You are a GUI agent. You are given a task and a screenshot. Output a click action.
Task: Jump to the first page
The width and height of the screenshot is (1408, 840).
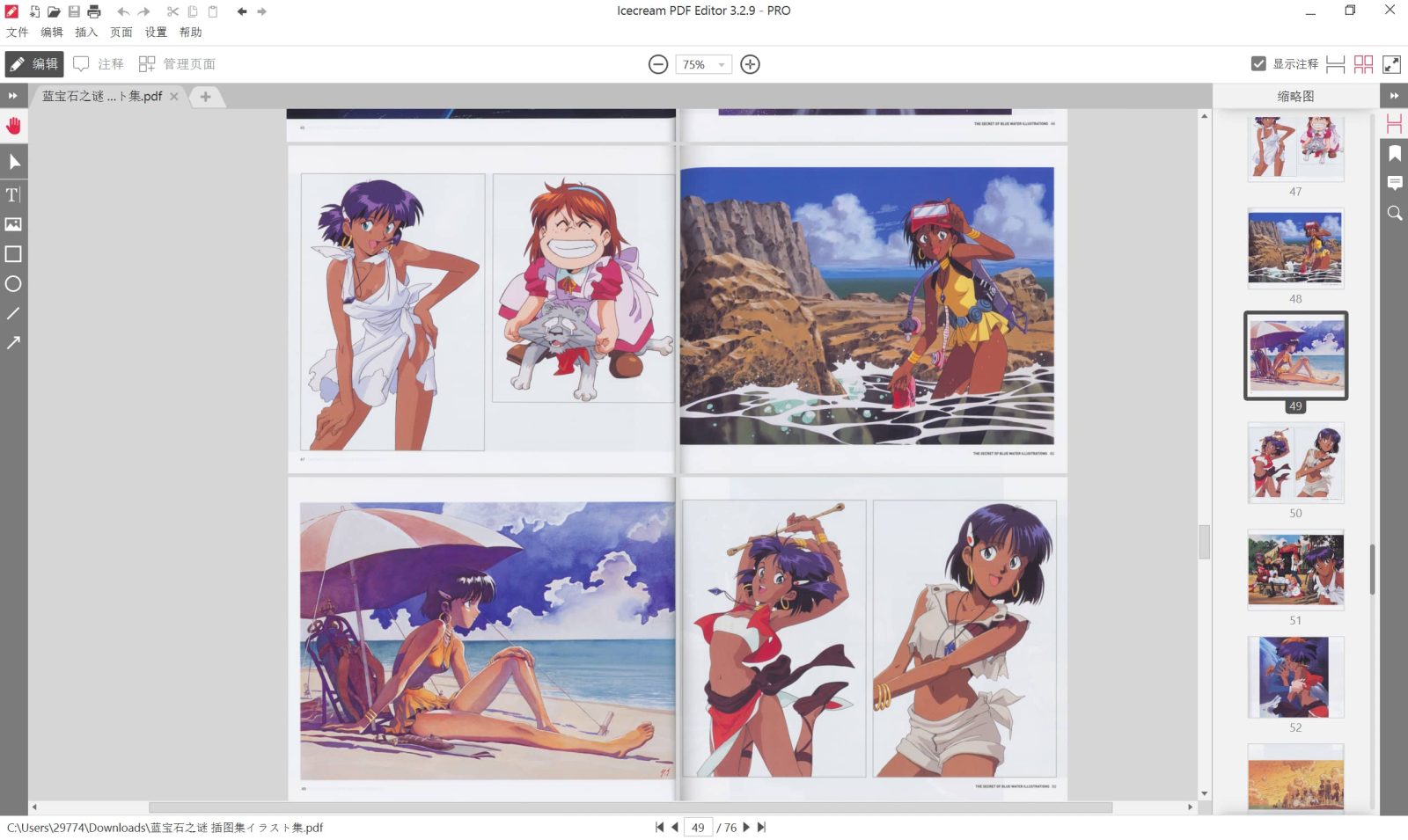point(659,827)
